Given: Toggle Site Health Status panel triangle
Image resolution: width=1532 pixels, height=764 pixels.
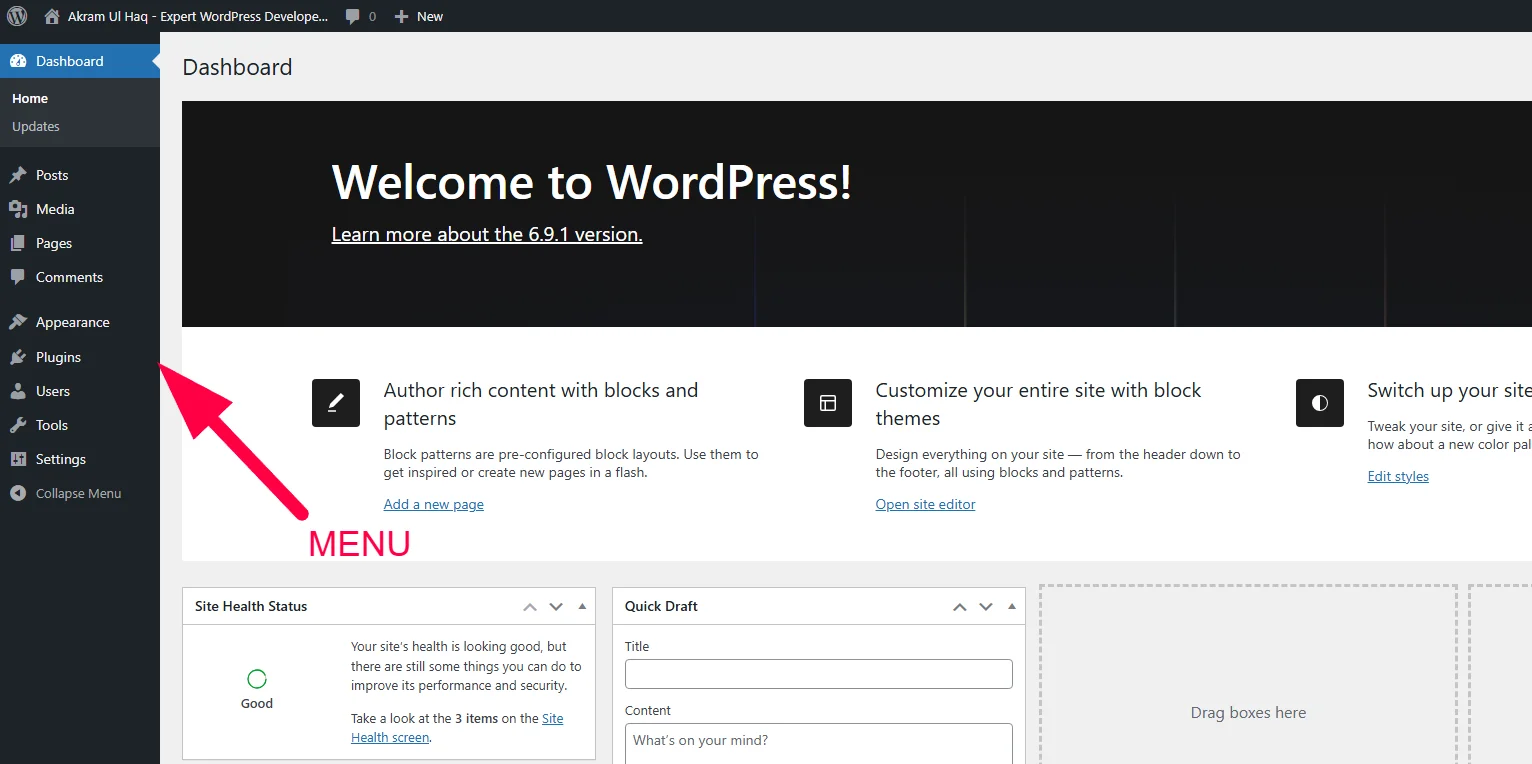Looking at the screenshot, I should click(x=582, y=606).
